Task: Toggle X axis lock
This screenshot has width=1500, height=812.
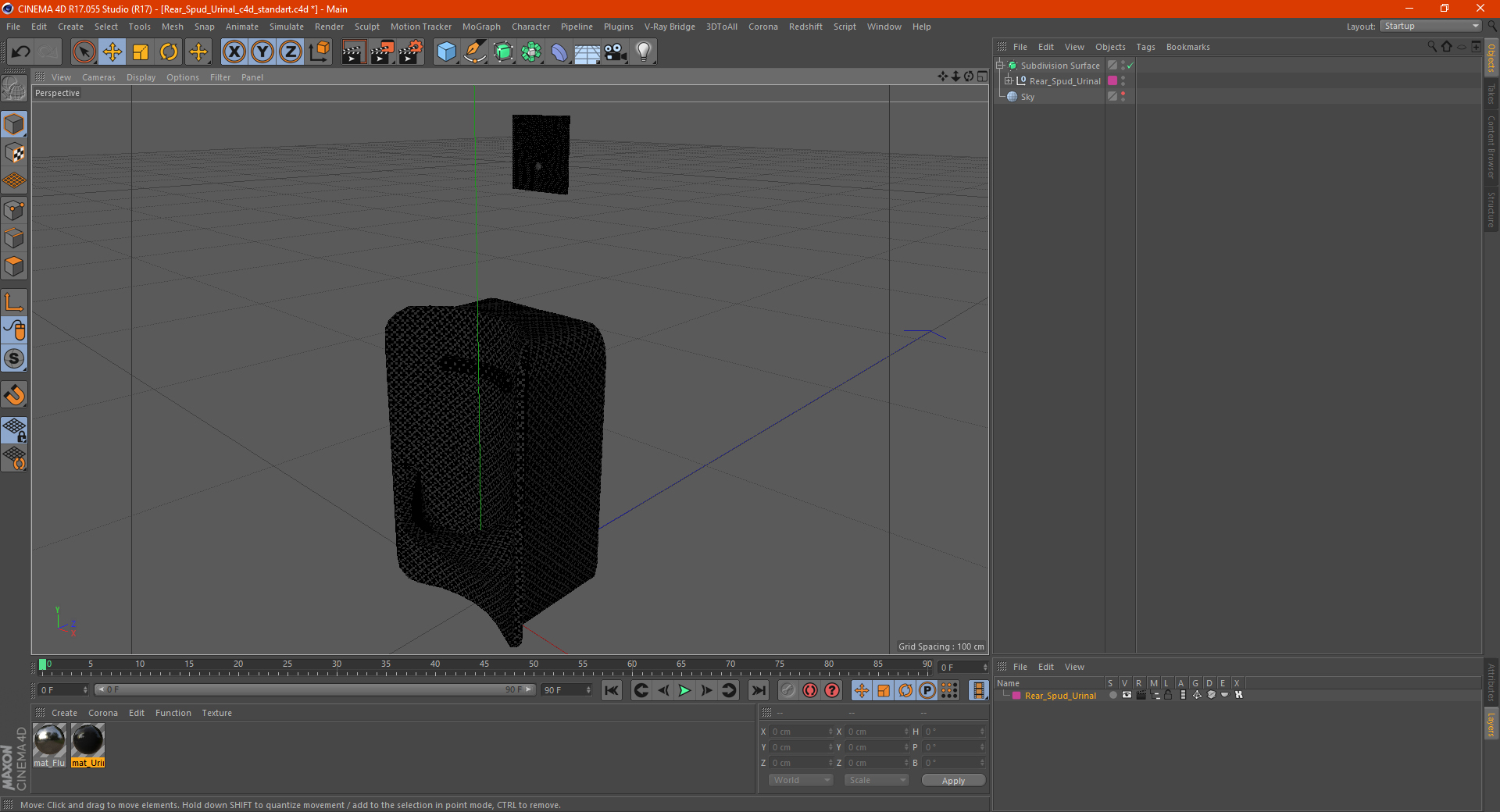Action: [234, 52]
